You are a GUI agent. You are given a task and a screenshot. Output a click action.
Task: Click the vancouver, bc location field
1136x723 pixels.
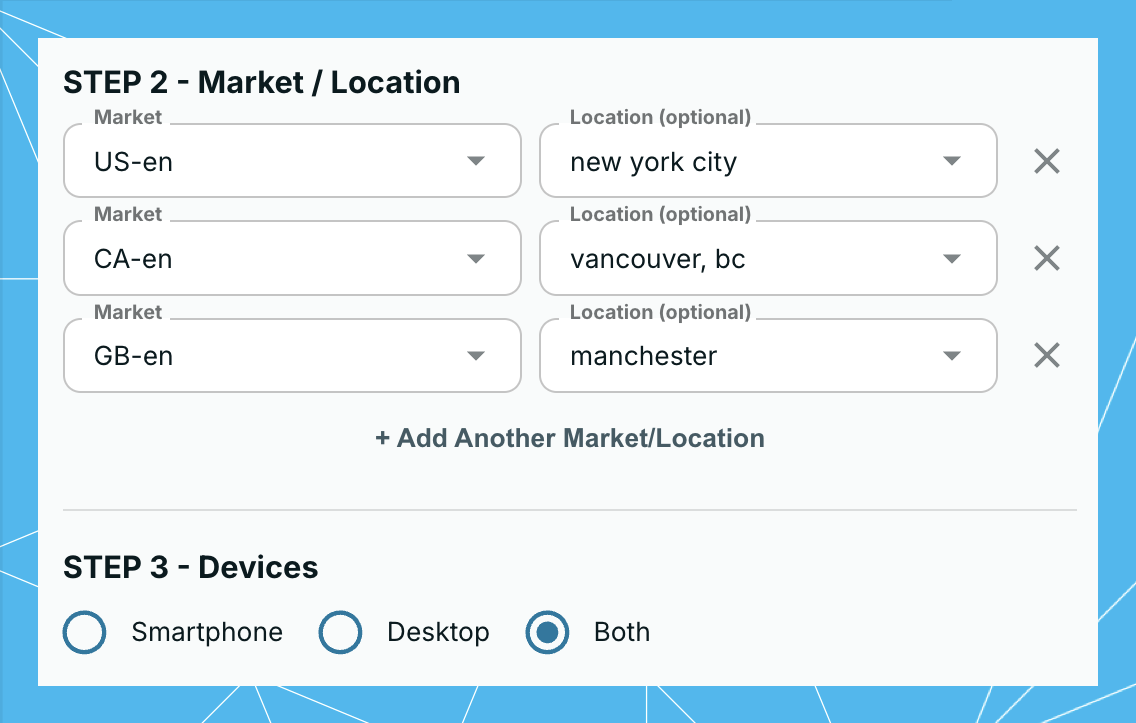[768, 259]
